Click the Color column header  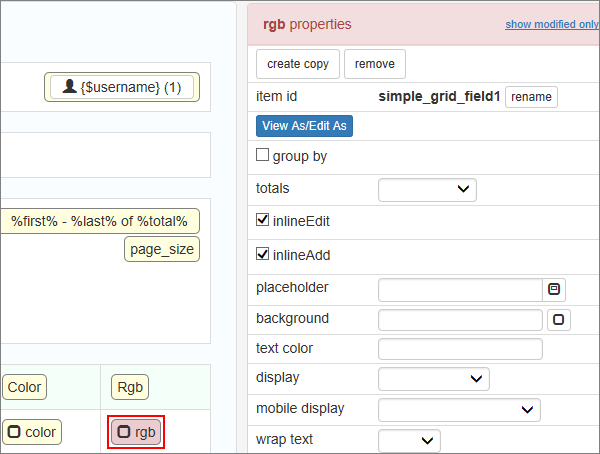[x=24, y=387]
